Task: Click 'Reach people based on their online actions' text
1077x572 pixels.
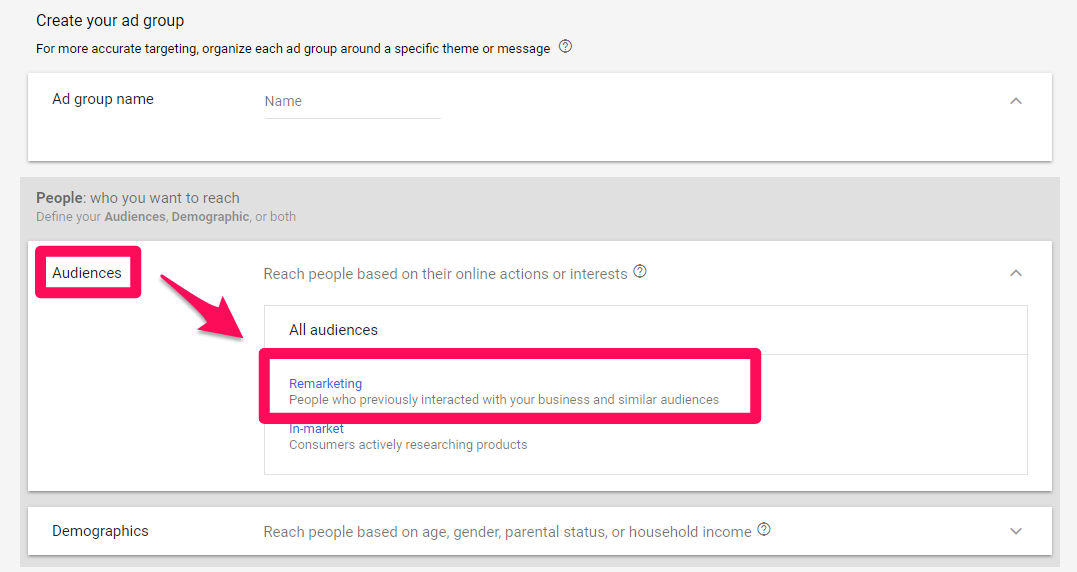Action: [x=445, y=274]
